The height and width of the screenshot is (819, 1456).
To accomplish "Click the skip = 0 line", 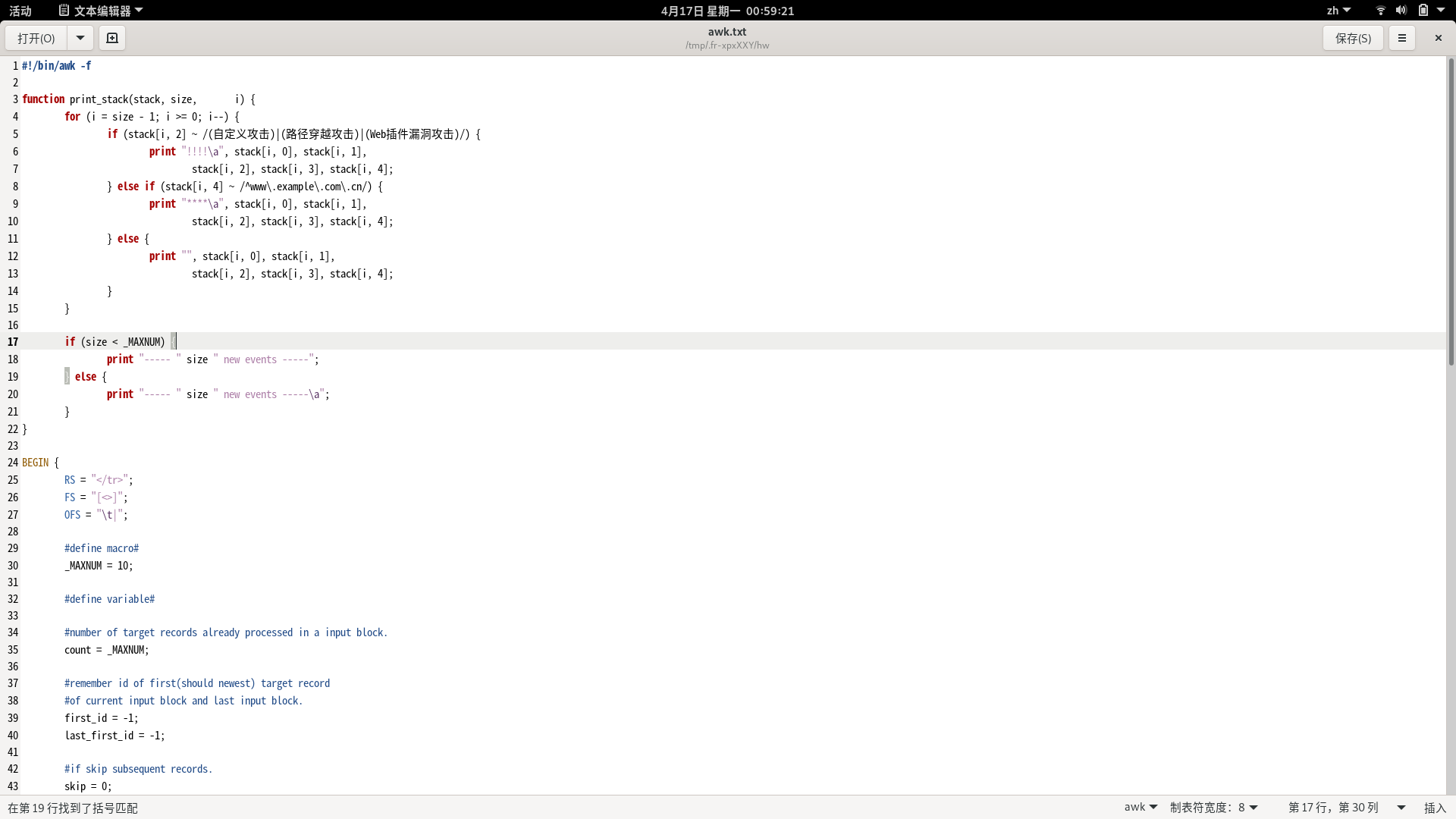I will (x=88, y=786).
